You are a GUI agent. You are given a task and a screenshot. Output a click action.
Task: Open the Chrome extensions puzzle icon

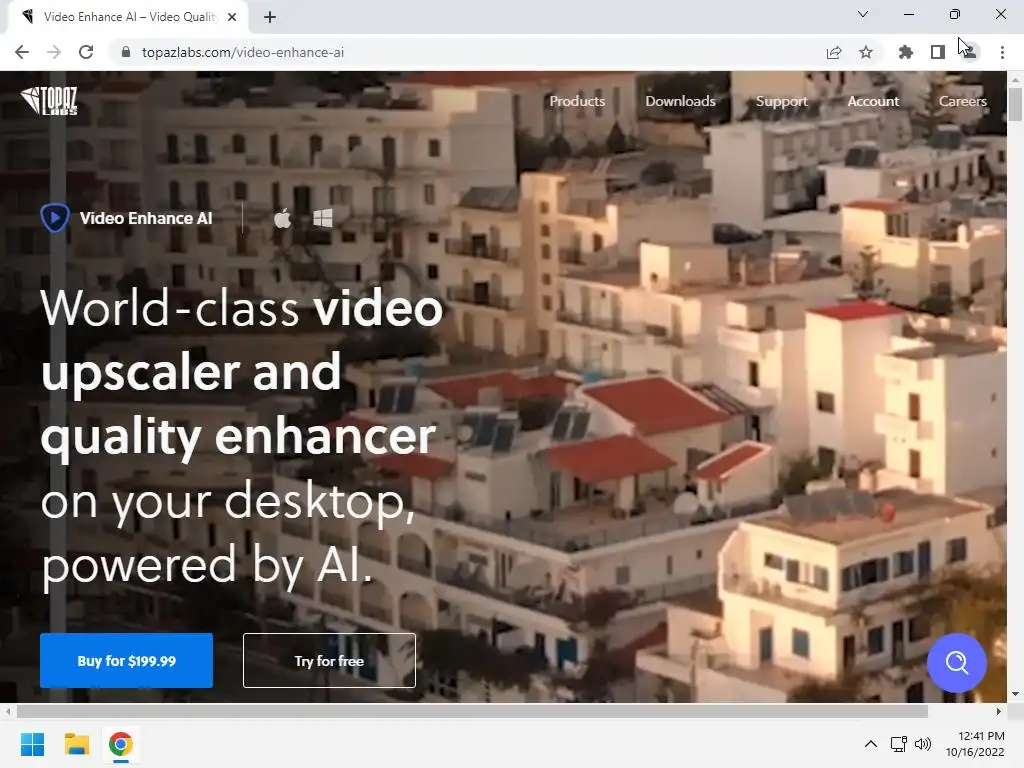click(906, 52)
